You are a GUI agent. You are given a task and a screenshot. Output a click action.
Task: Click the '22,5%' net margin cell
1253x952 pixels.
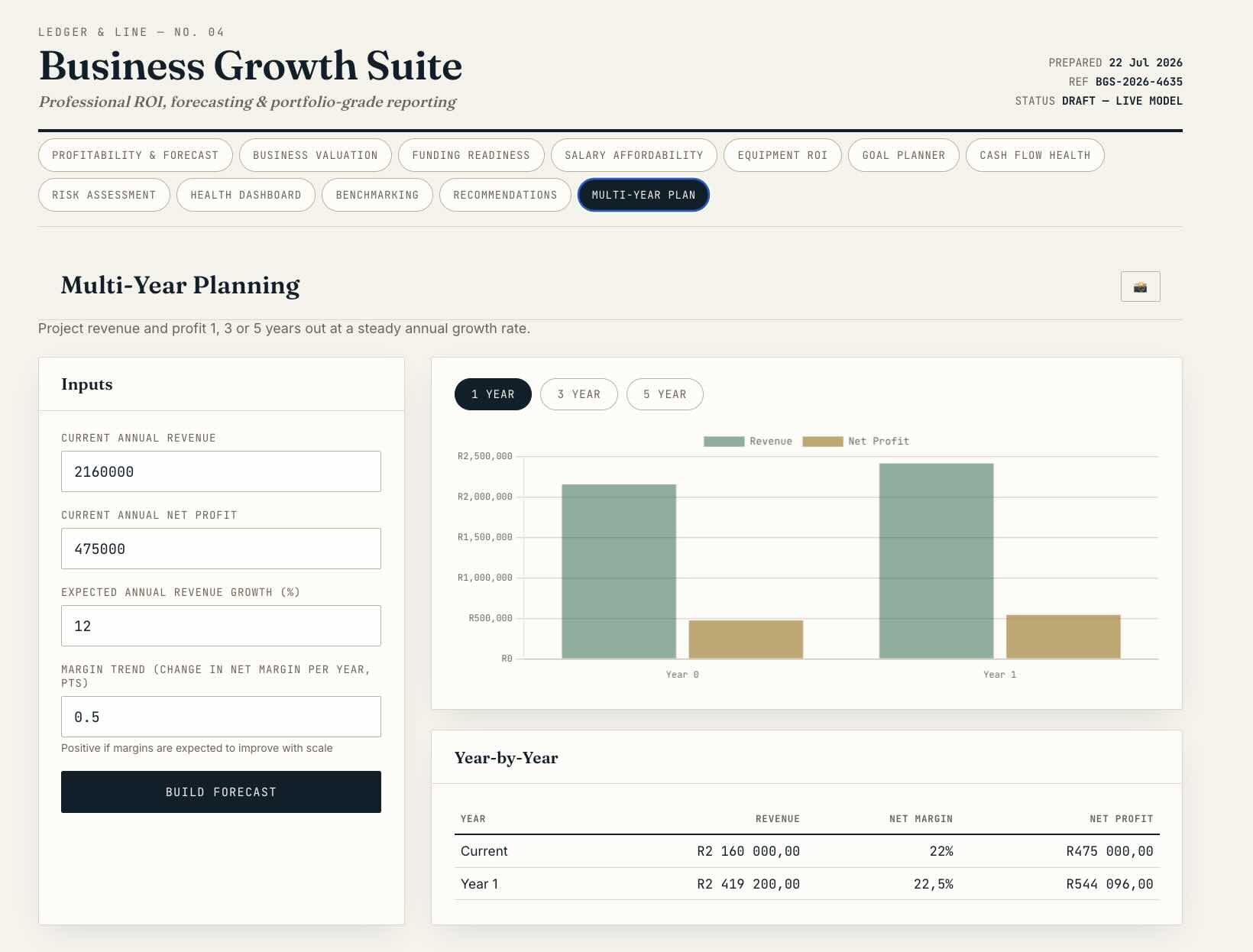pos(934,884)
